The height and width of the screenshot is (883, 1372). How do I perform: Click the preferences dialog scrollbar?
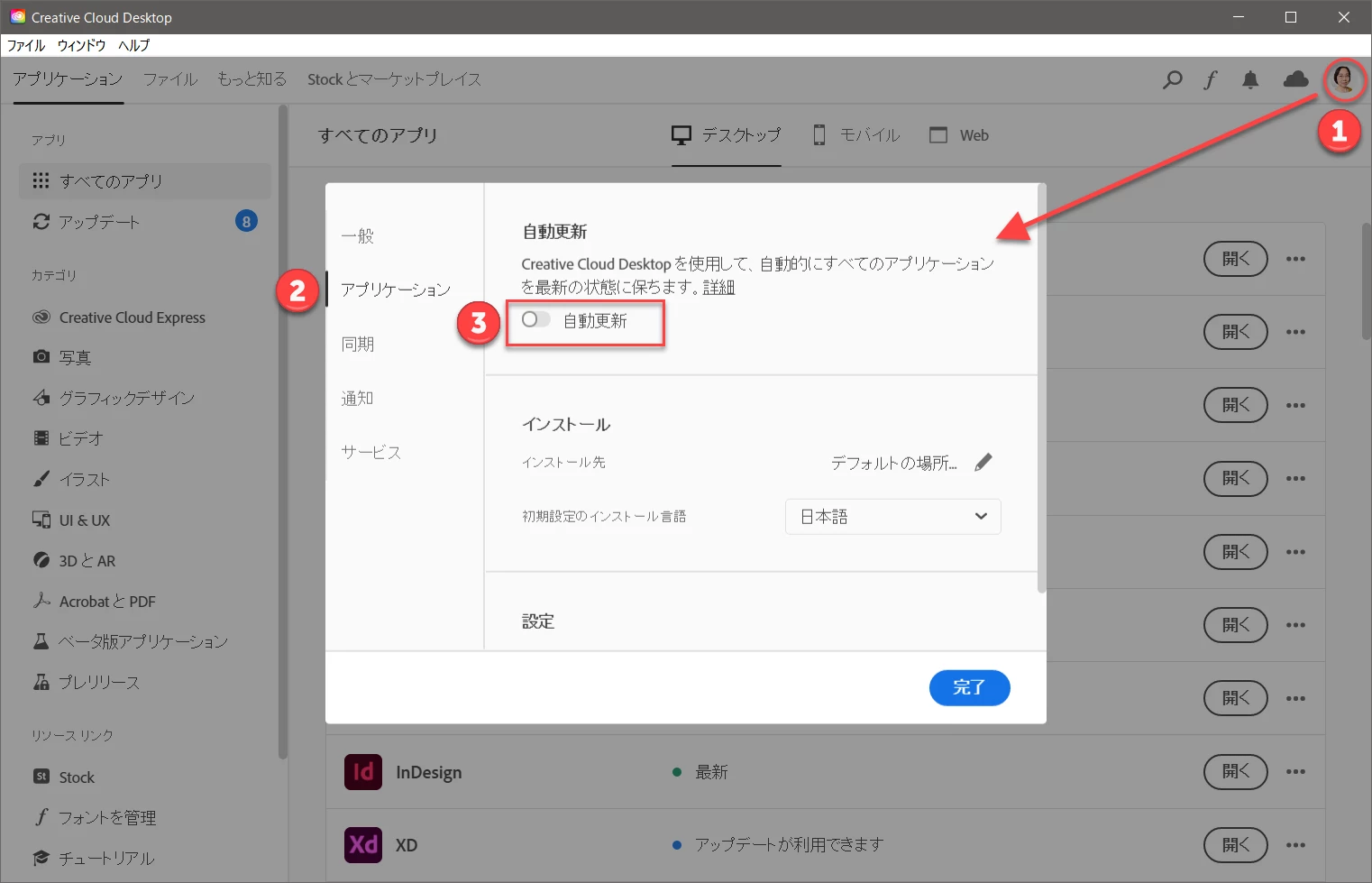coord(1041,388)
